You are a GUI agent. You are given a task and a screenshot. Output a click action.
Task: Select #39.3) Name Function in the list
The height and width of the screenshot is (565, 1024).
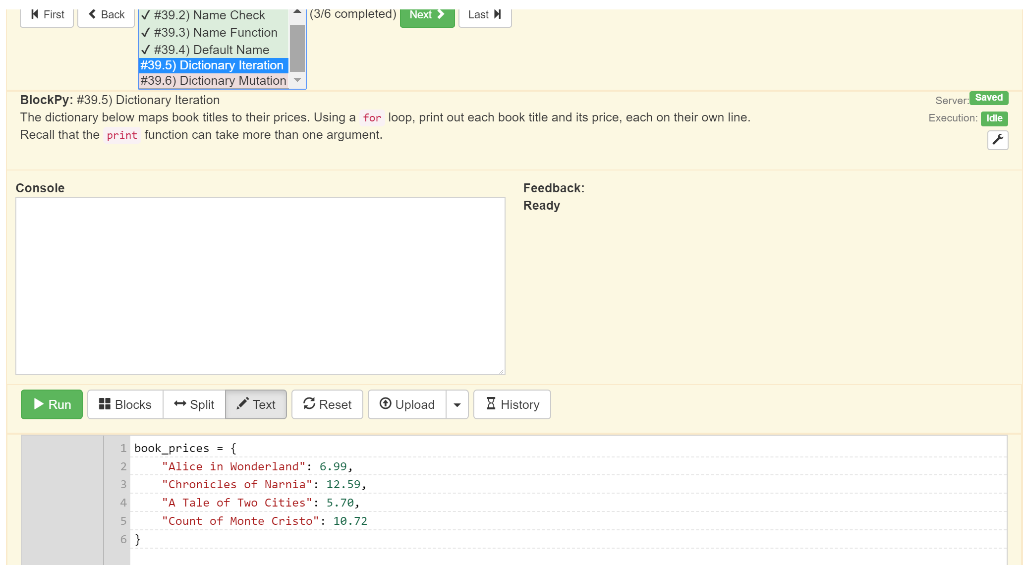[x=214, y=33]
